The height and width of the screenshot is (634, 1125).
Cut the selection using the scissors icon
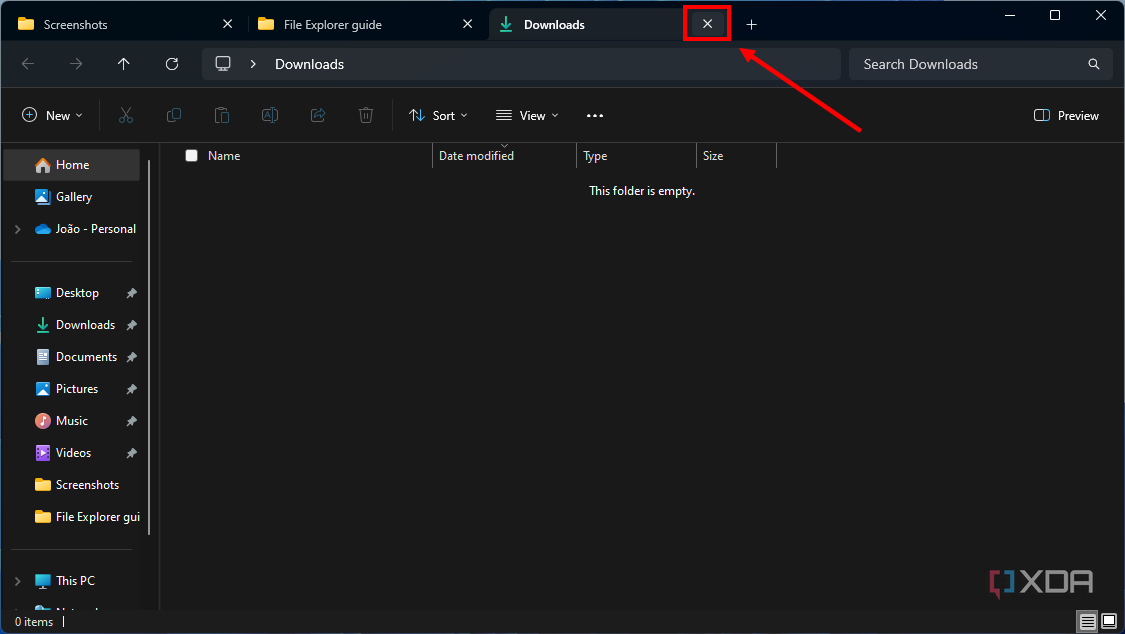point(125,115)
